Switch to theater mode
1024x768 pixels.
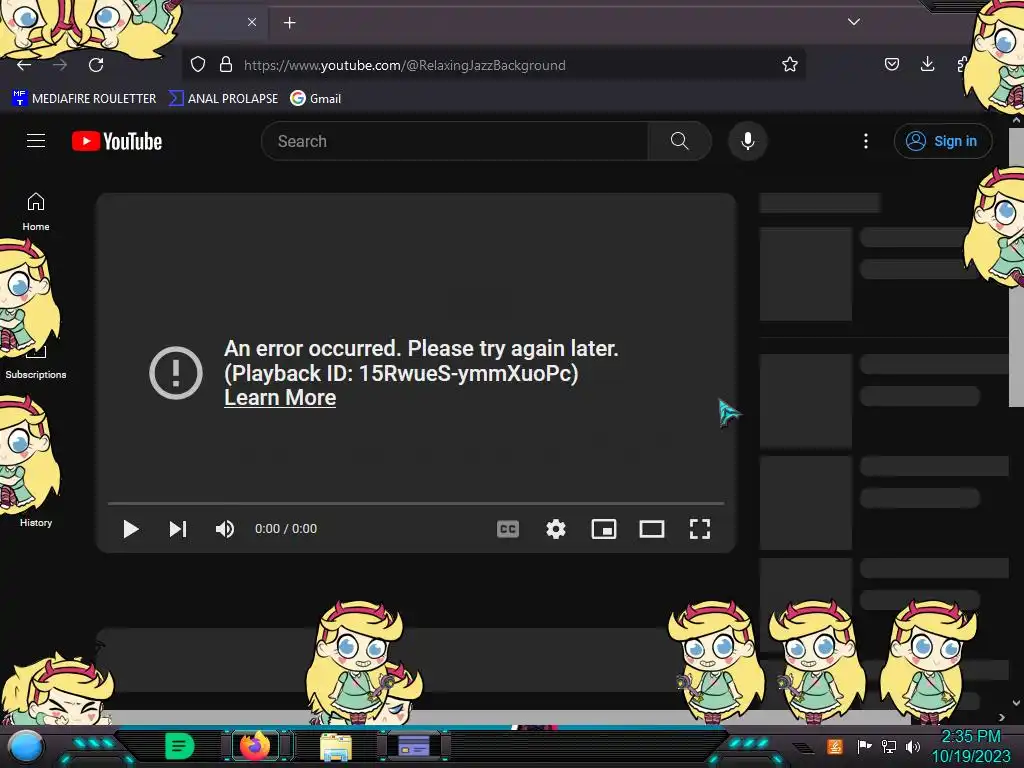[652, 529]
